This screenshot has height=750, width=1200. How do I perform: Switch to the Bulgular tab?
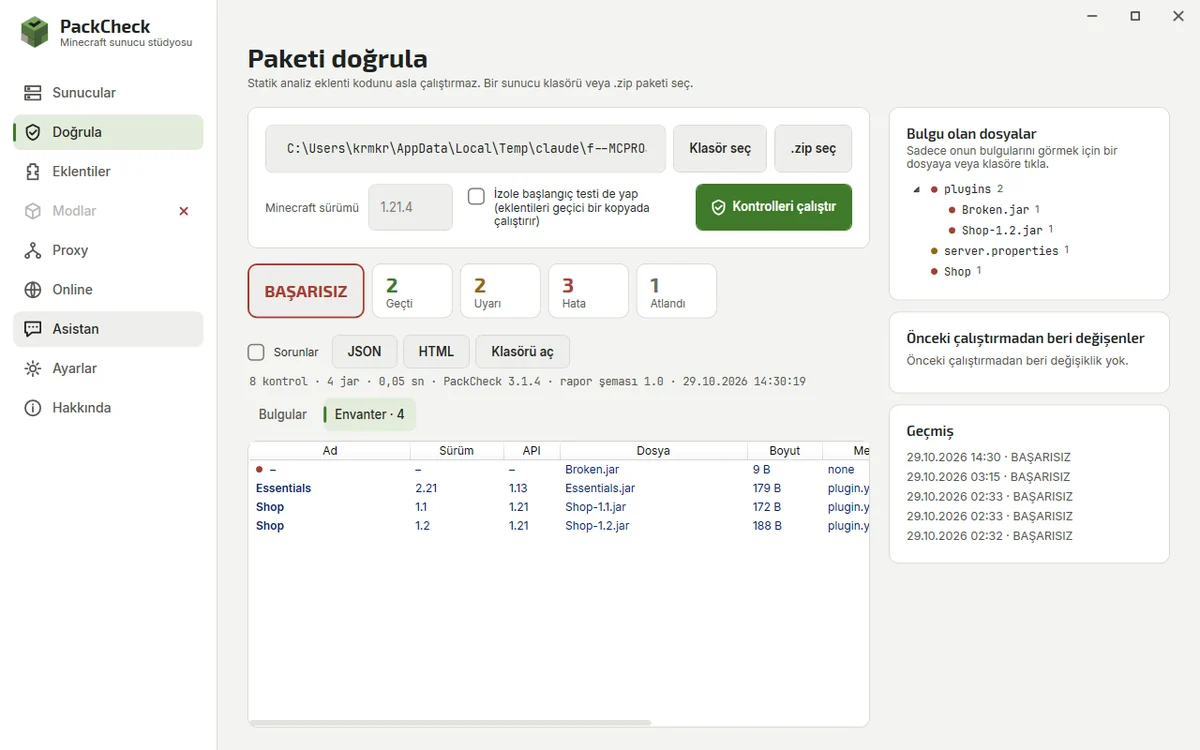[283, 414]
